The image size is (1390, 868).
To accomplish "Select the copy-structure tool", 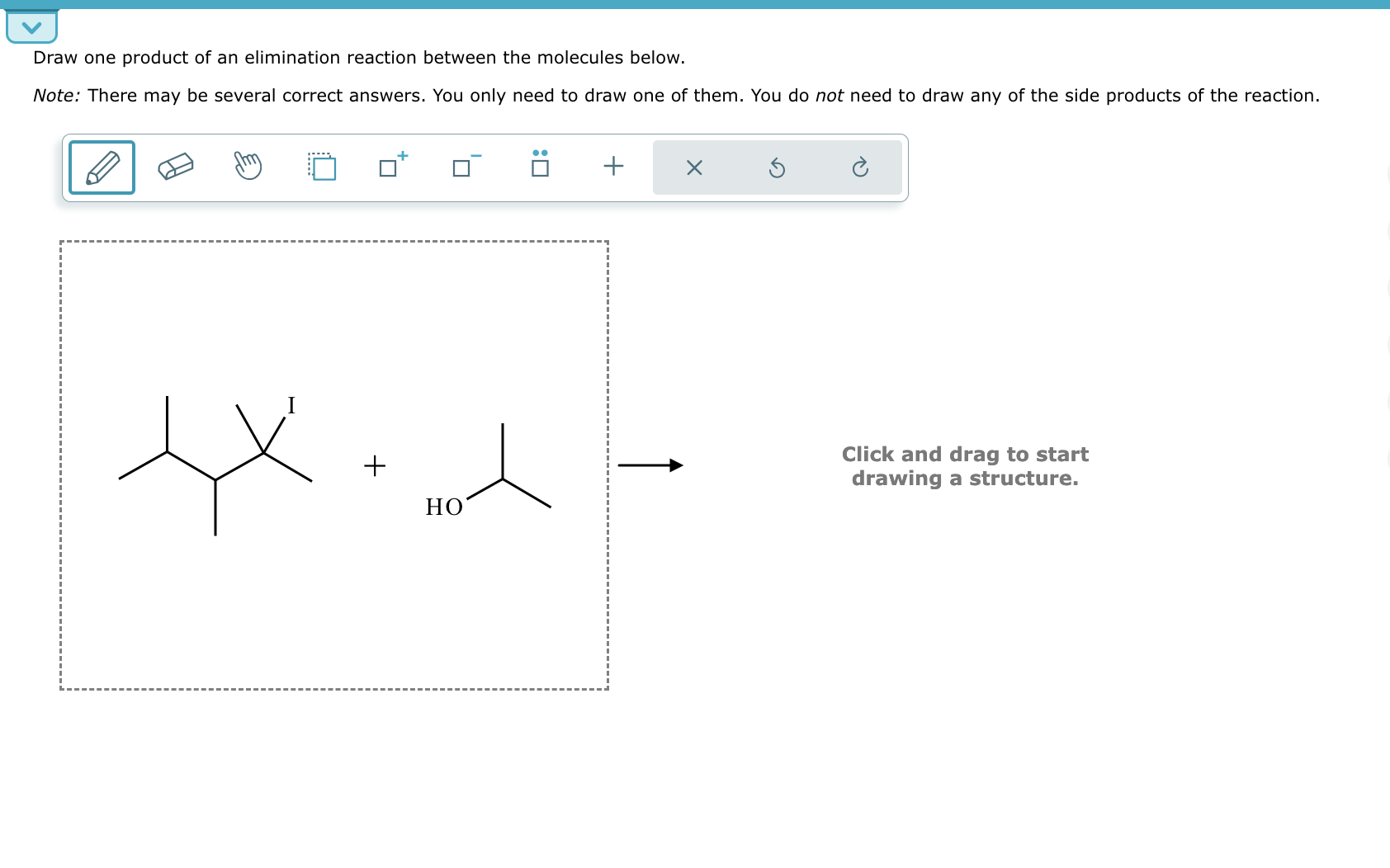I will tap(321, 167).
